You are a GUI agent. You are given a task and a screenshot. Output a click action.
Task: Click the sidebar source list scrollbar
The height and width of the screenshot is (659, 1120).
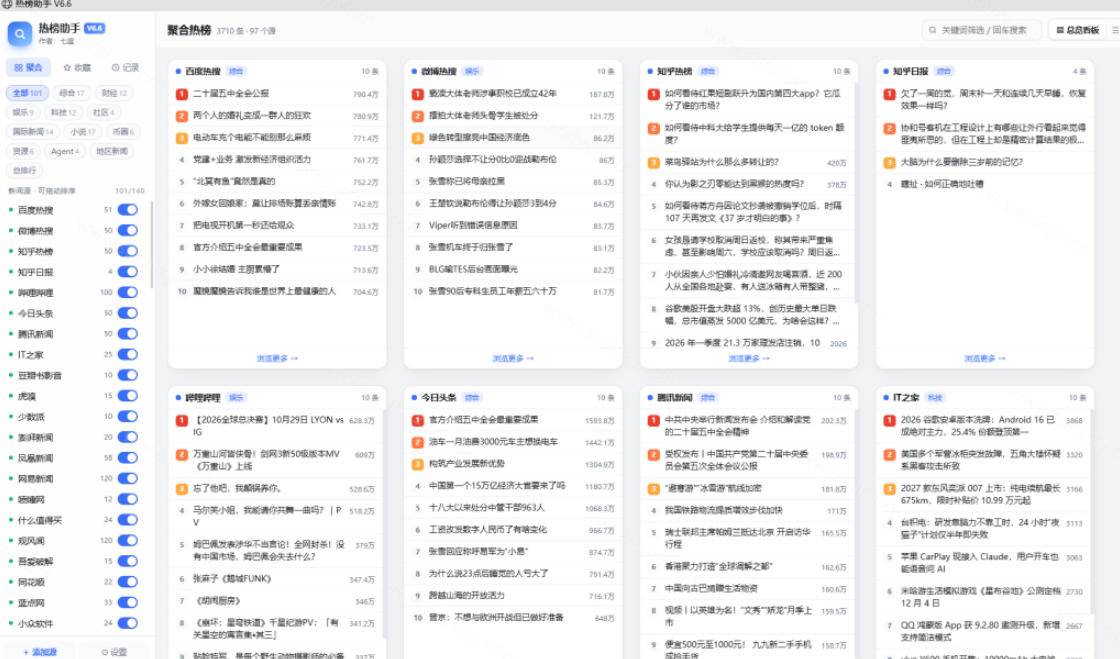152,244
